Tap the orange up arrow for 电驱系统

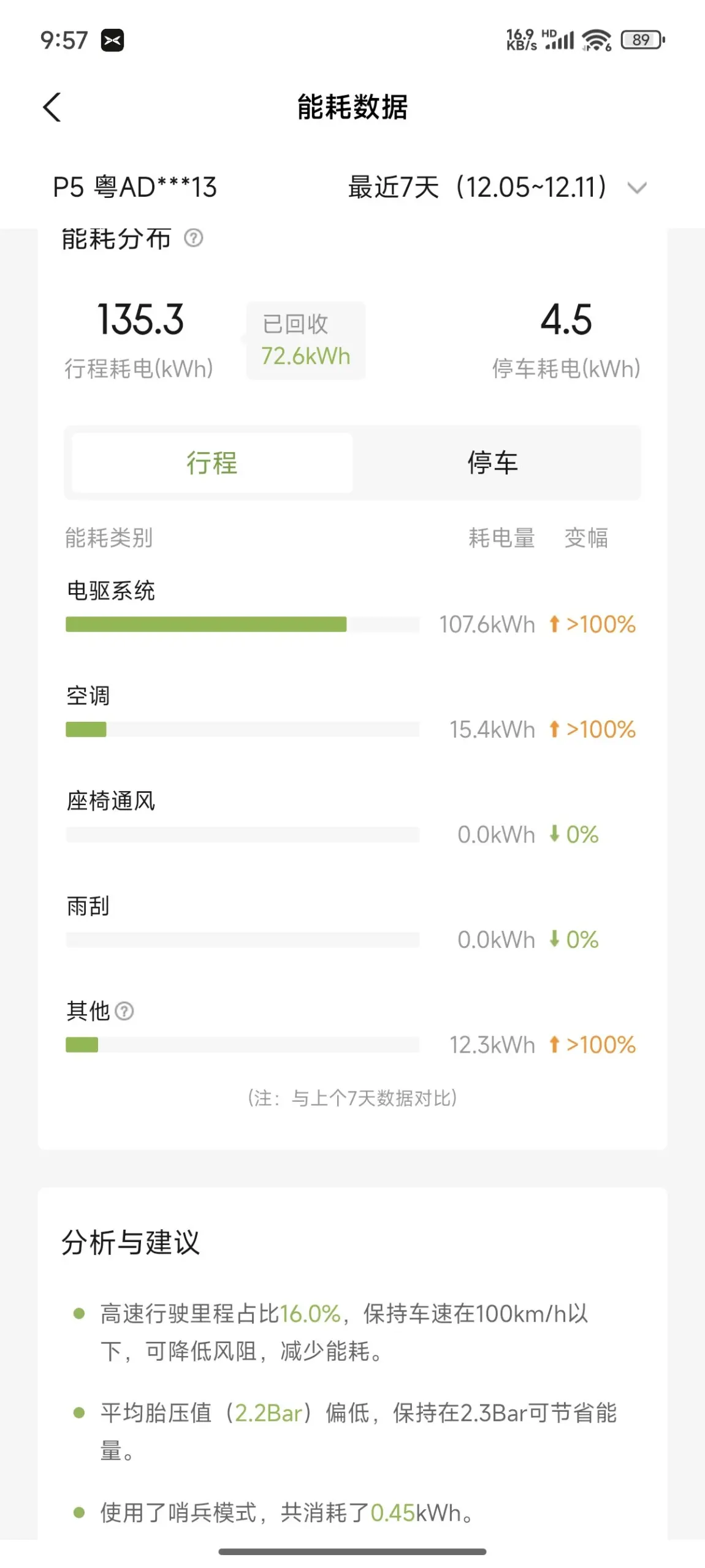click(554, 624)
